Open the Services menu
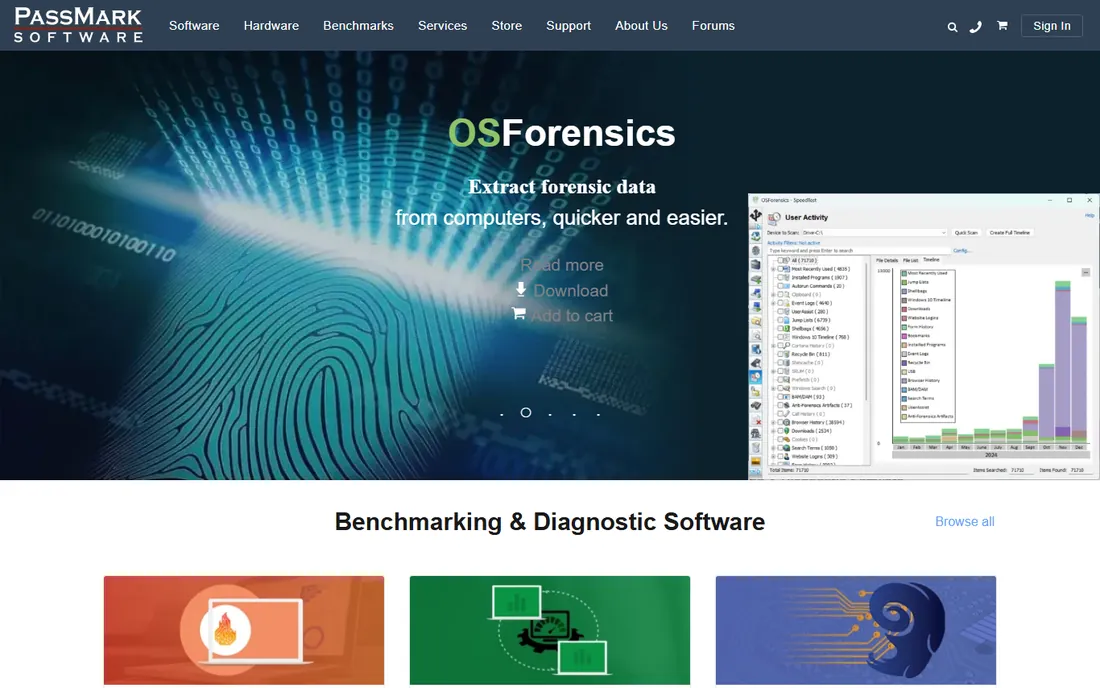Viewport: 1100px width, 688px height. [443, 25]
